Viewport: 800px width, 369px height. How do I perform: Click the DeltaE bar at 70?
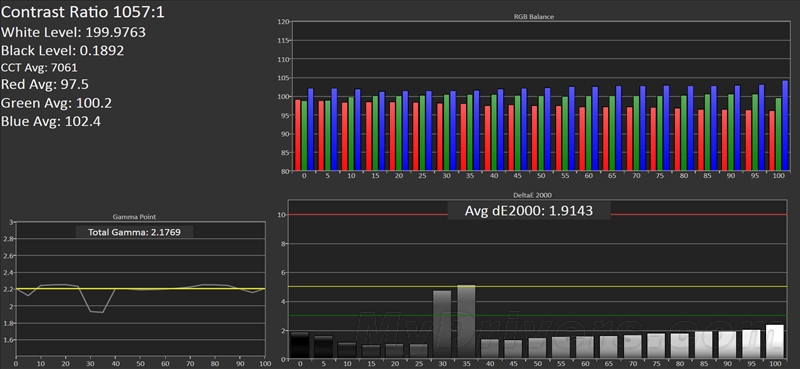[x=632, y=346]
